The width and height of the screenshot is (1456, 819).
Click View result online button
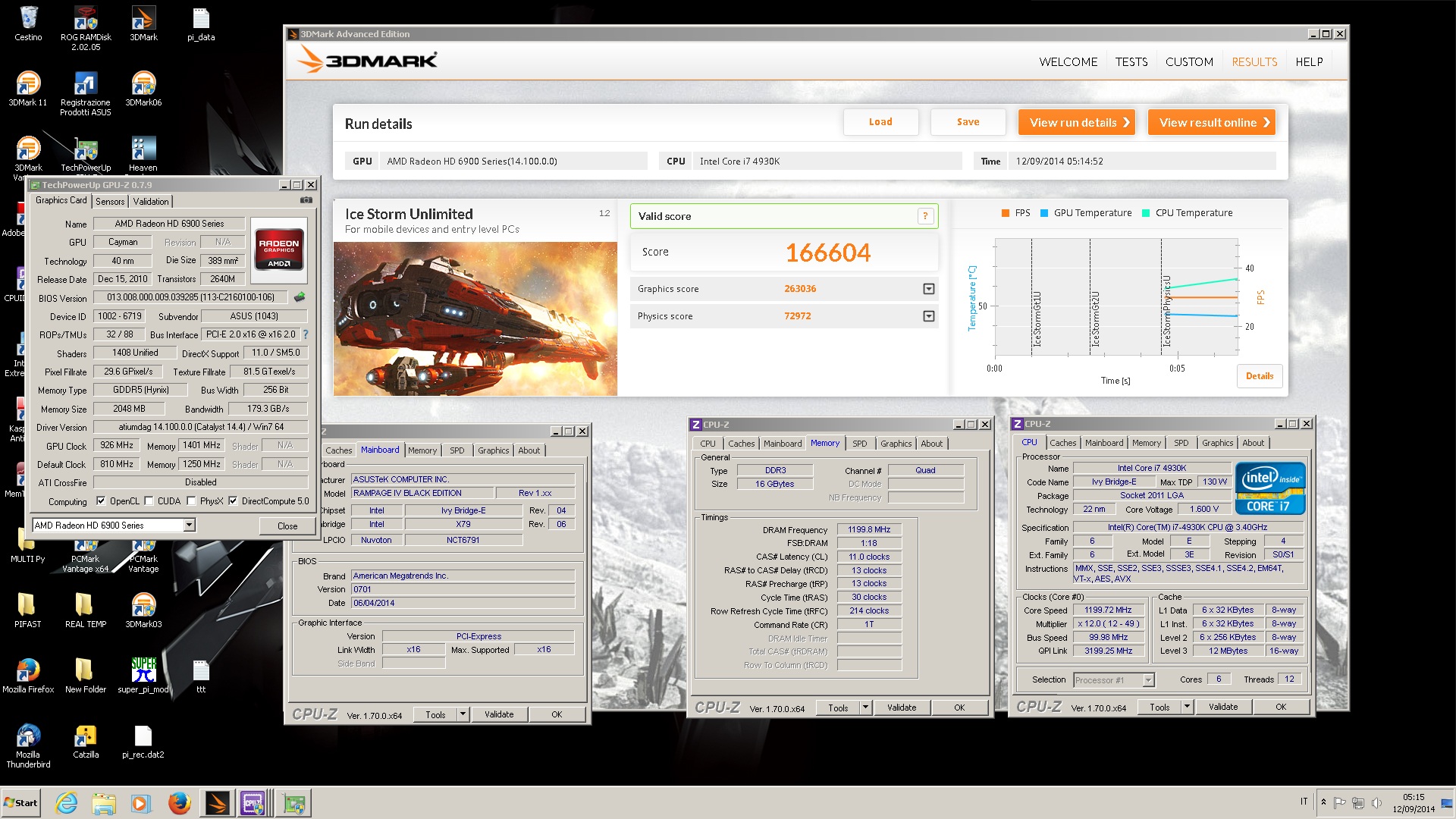click(1212, 122)
